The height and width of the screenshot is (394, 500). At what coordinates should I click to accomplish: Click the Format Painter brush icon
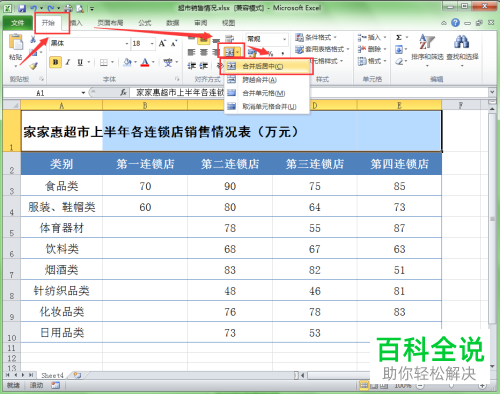point(33,66)
